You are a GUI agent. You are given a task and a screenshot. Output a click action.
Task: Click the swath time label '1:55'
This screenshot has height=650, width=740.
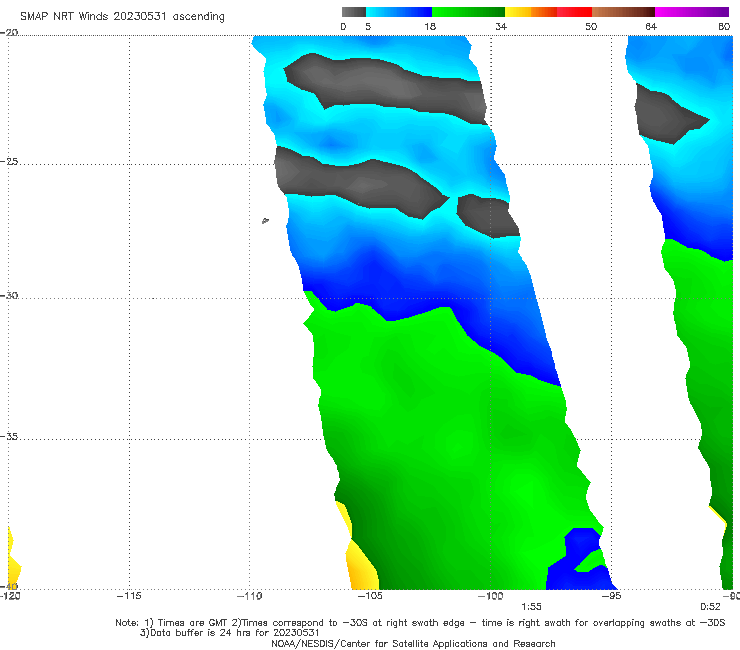click(x=531, y=607)
